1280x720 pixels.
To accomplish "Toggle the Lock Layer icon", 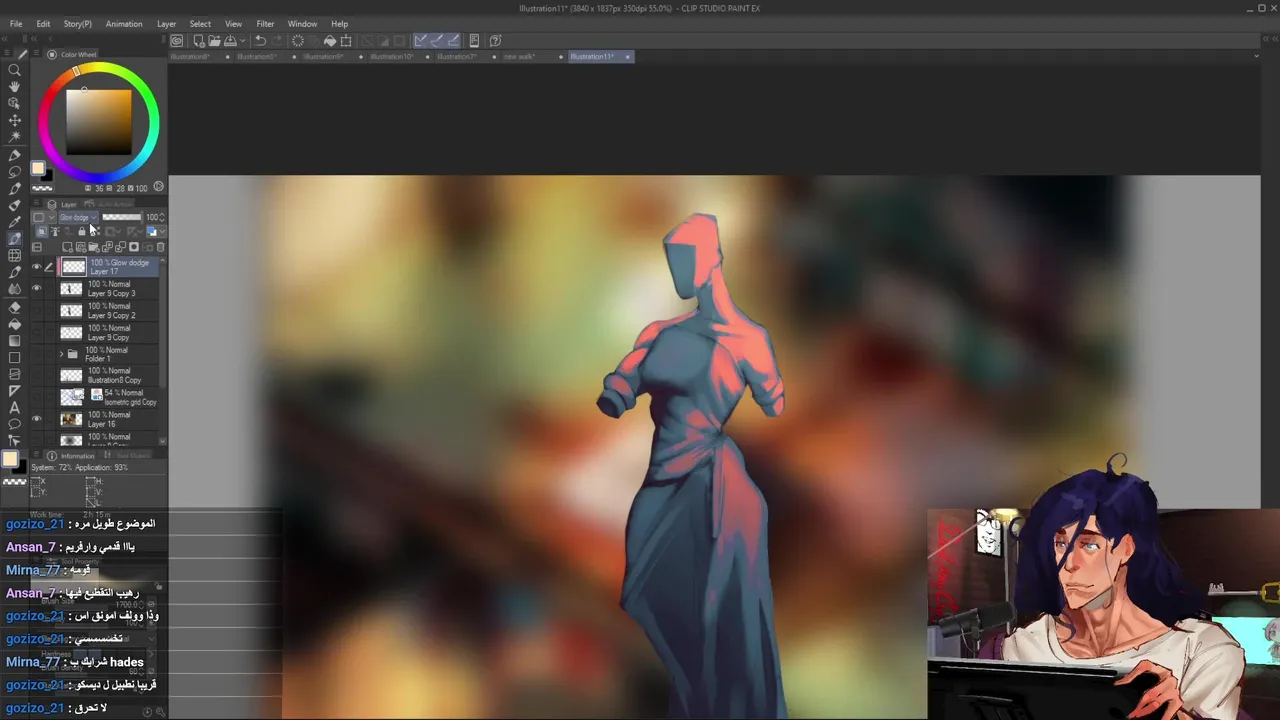I will coord(82,232).
